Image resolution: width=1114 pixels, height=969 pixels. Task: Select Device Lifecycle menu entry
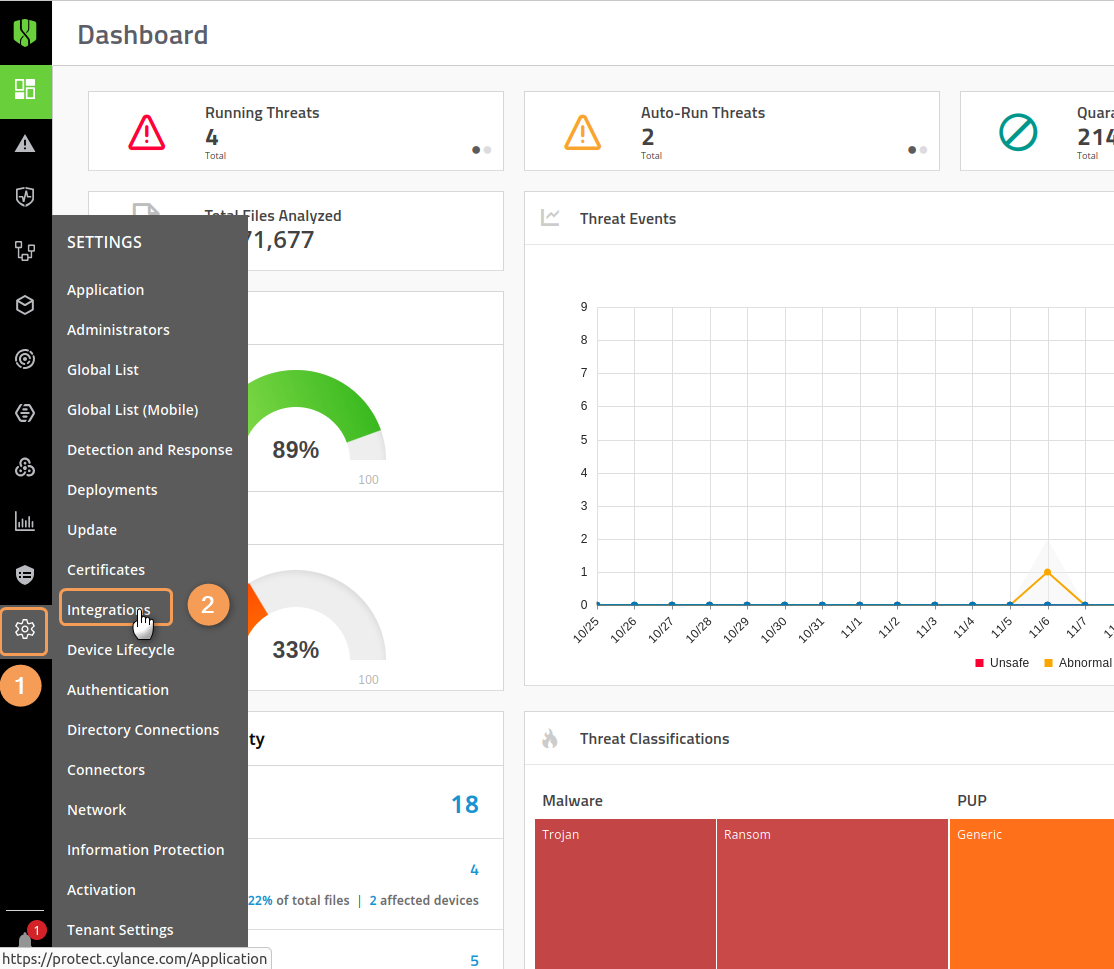click(x=120, y=650)
